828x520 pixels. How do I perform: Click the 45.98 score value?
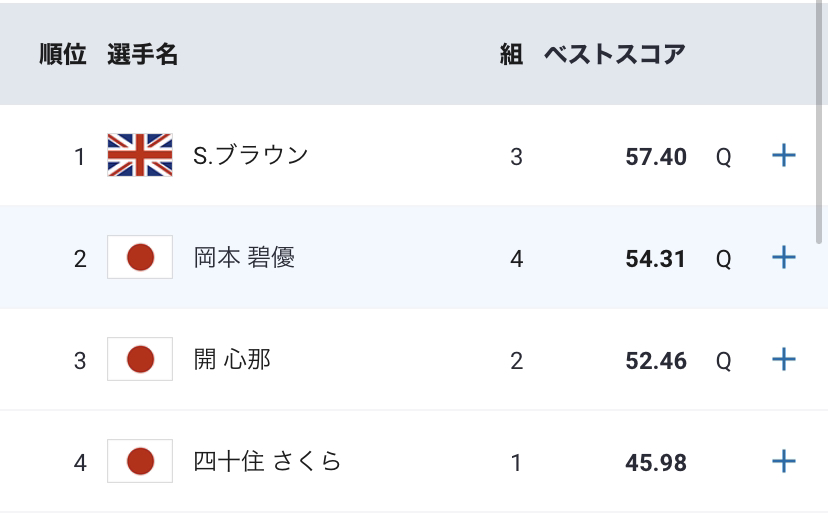click(656, 463)
